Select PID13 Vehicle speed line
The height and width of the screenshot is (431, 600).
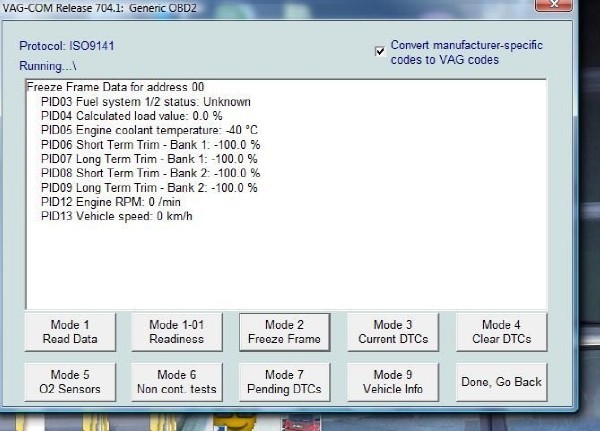pyautogui.click(x=117, y=216)
